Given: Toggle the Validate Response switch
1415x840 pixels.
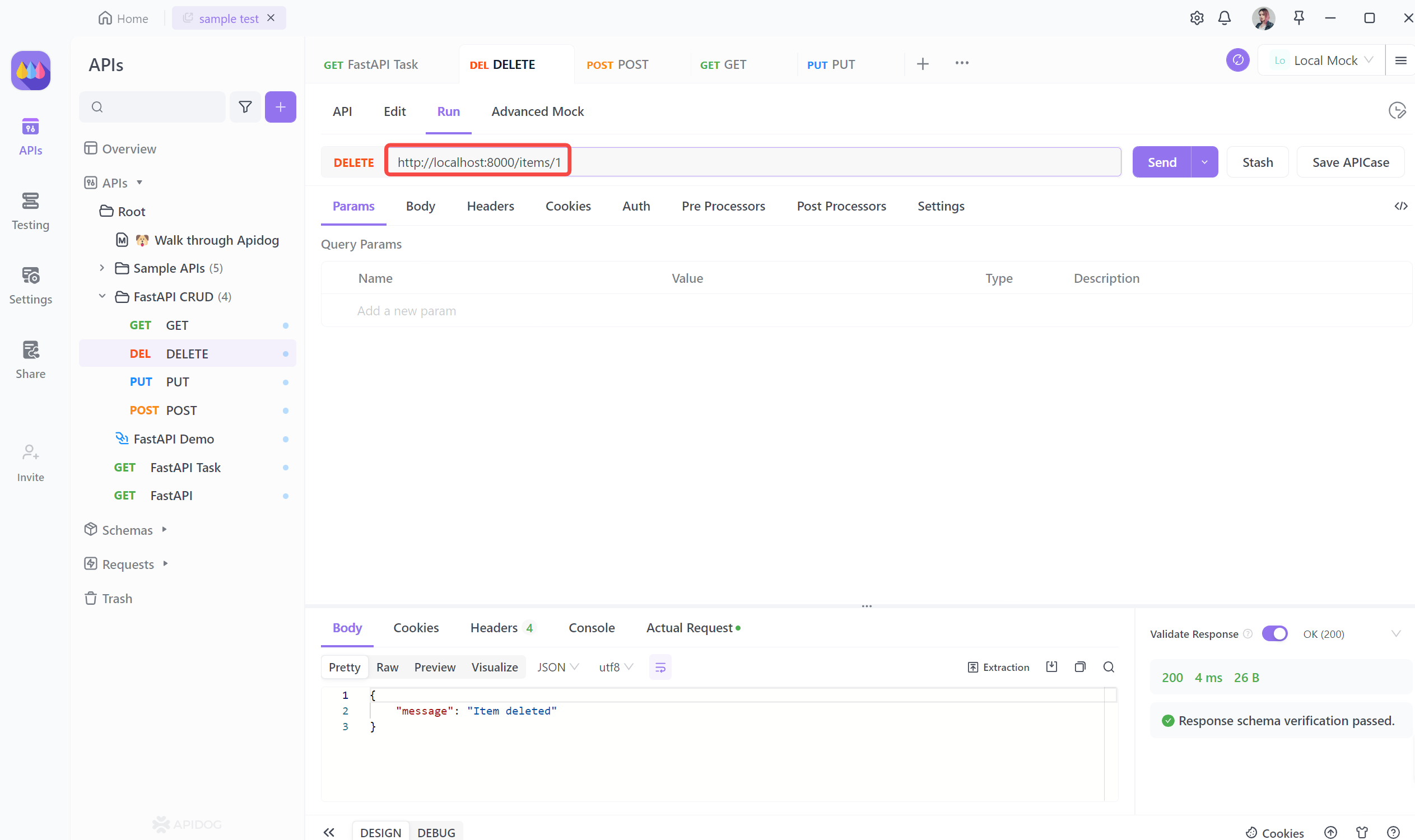Looking at the screenshot, I should pos(1275,633).
